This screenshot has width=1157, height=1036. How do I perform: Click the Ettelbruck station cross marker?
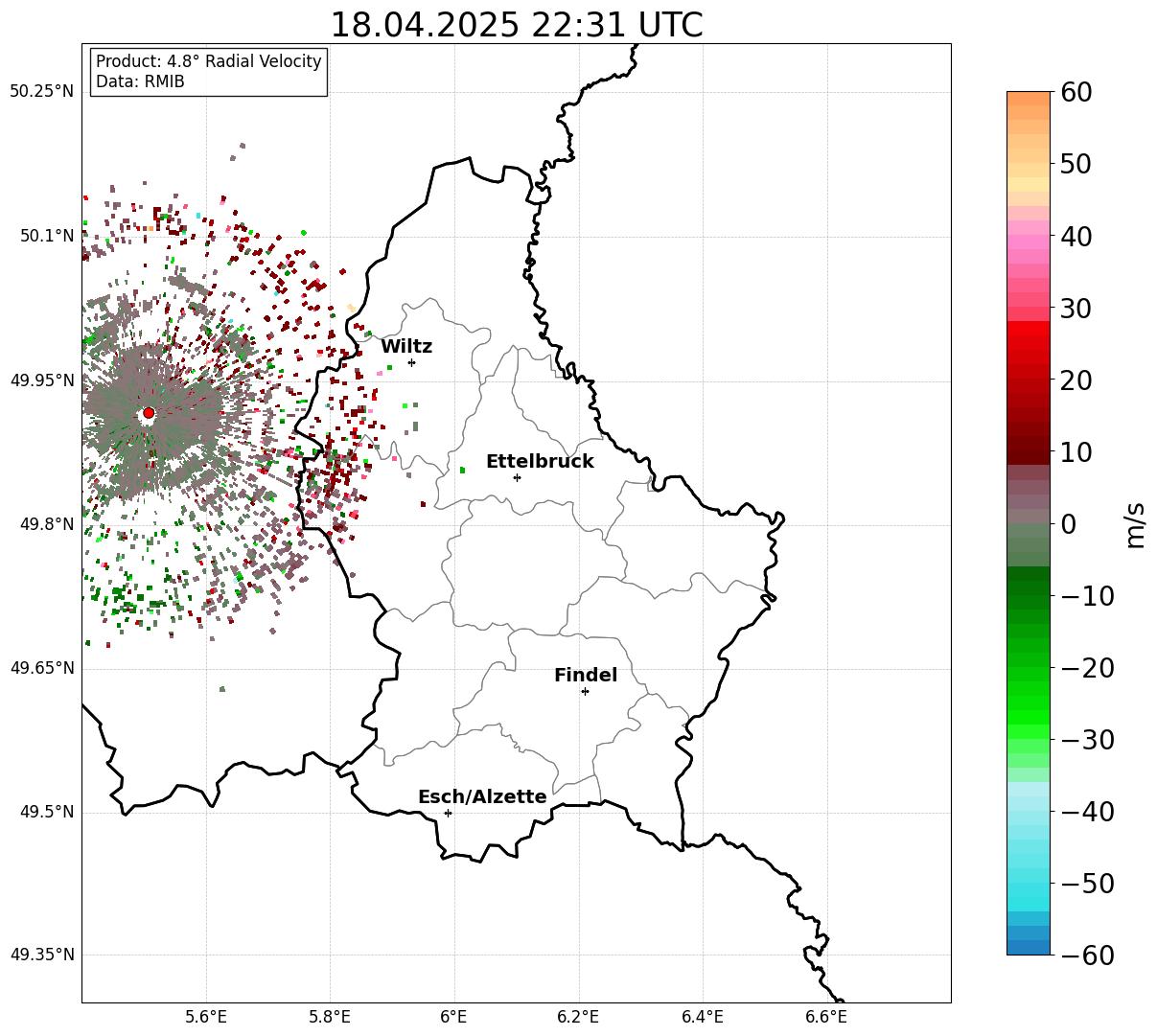point(517,477)
